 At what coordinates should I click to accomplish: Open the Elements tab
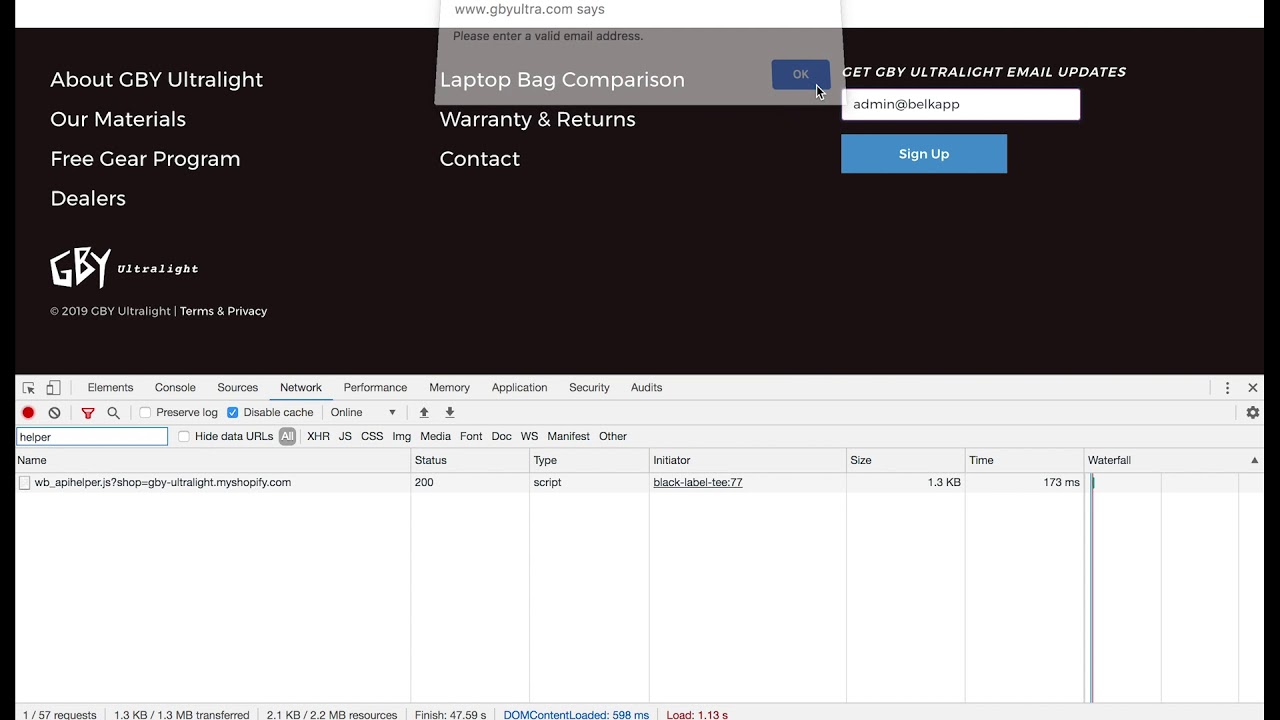pos(110,387)
